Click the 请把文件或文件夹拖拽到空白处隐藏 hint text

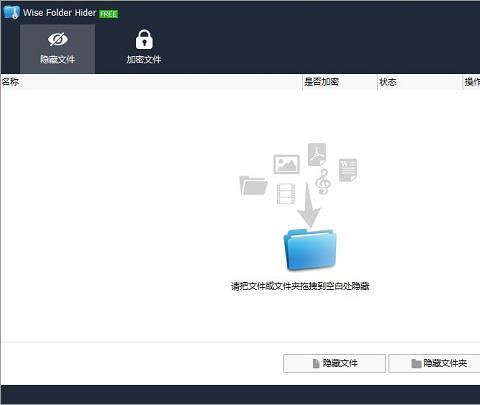[300, 286]
